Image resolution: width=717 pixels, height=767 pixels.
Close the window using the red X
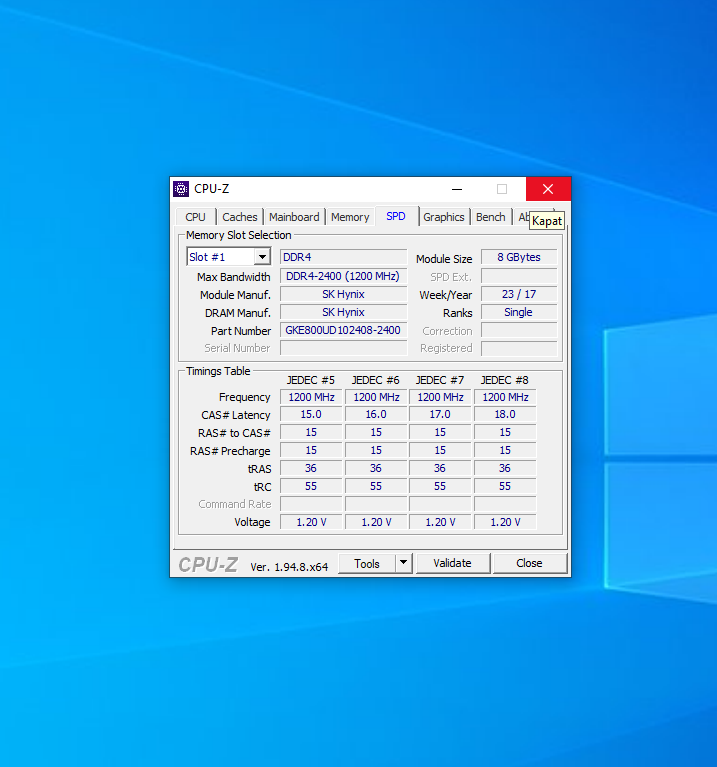click(547, 189)
